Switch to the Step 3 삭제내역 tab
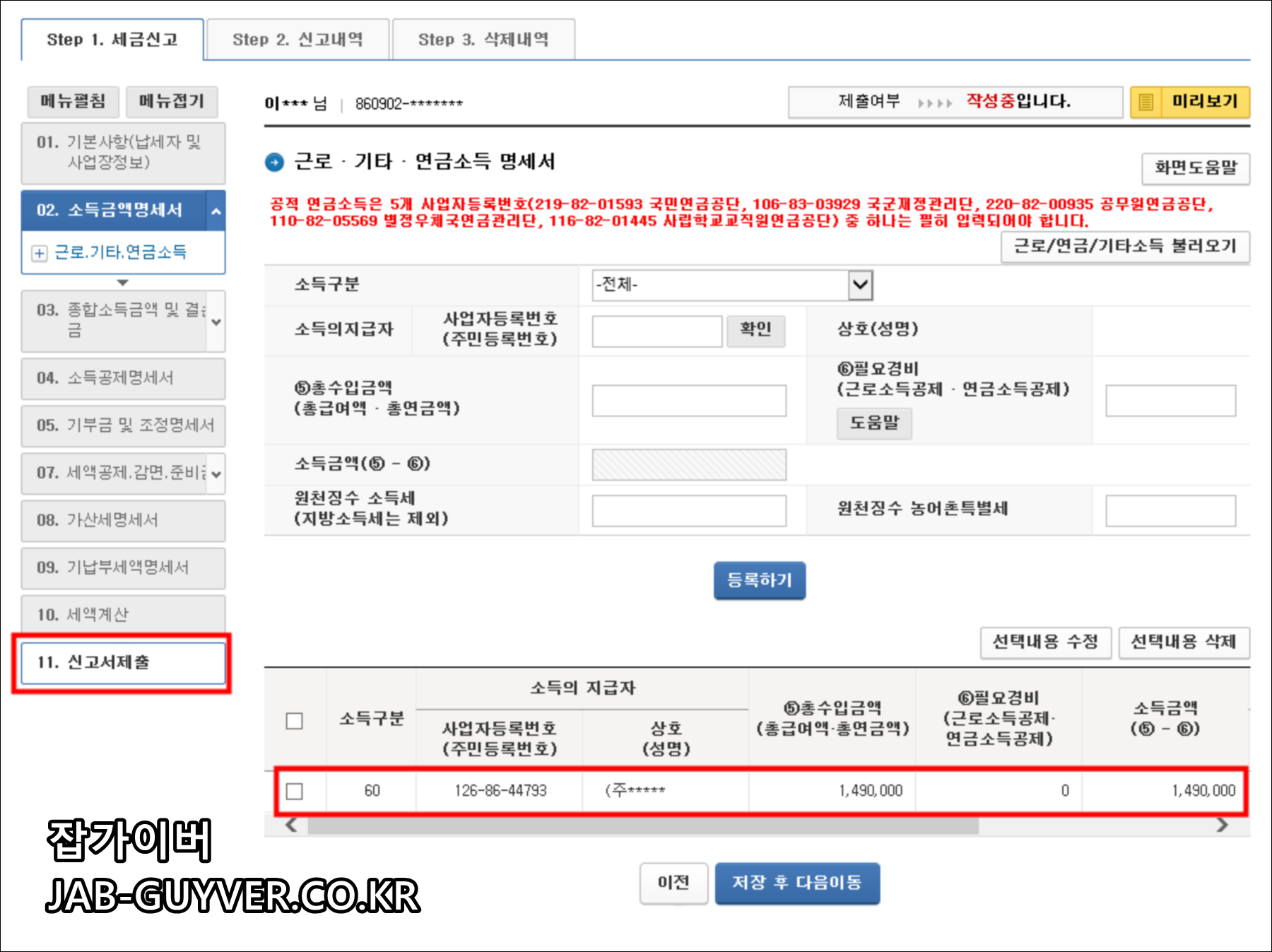The width and height of the screenshot is (1272, 952). [x=483, y=40]
